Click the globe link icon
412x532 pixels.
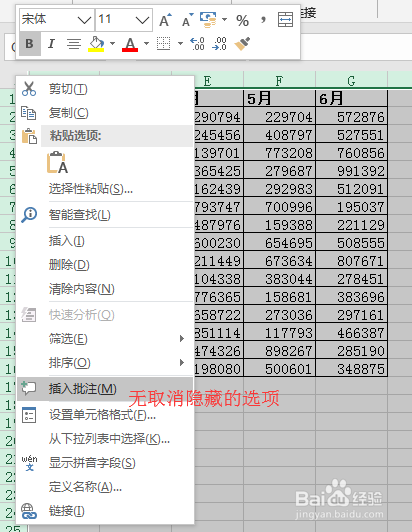(29, 511)
